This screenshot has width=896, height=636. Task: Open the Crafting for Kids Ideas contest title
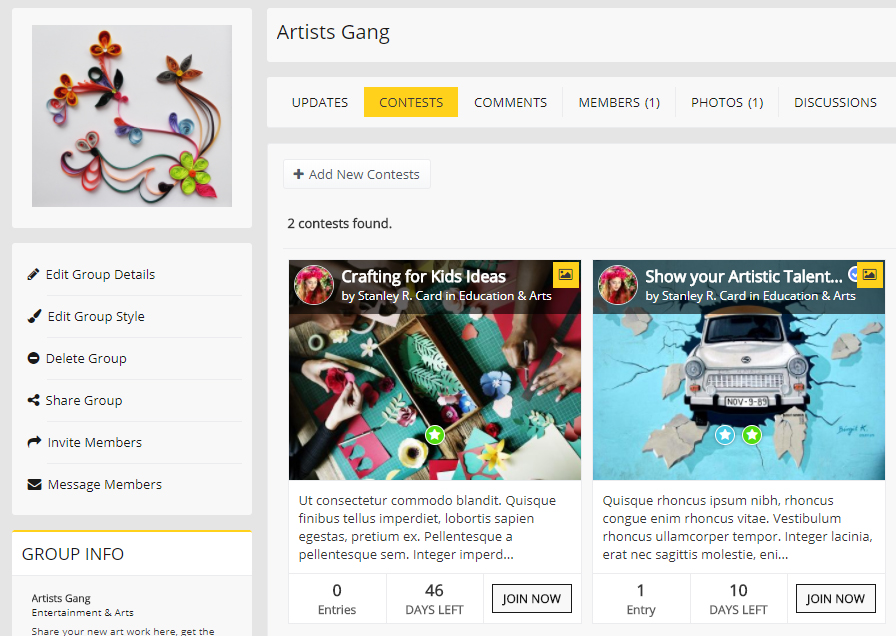(423, 277)
